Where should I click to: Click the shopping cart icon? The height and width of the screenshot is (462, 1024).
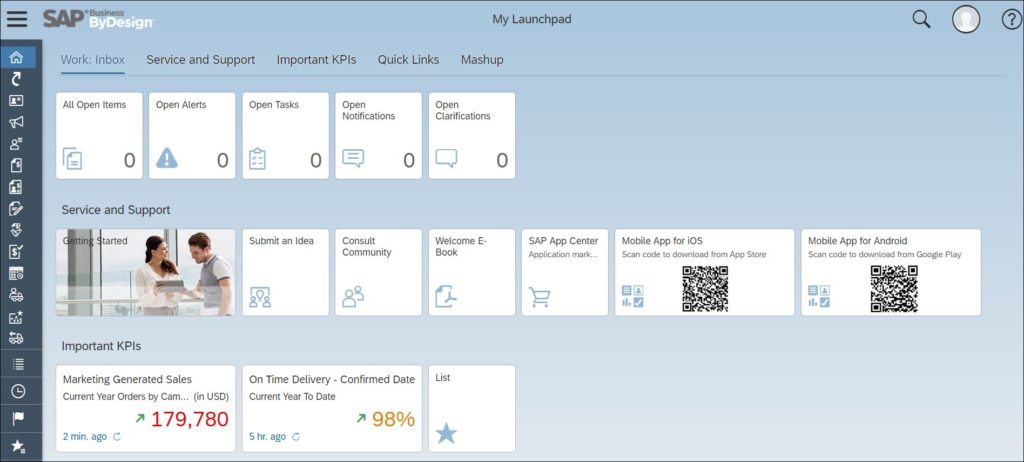click(539, 297)
